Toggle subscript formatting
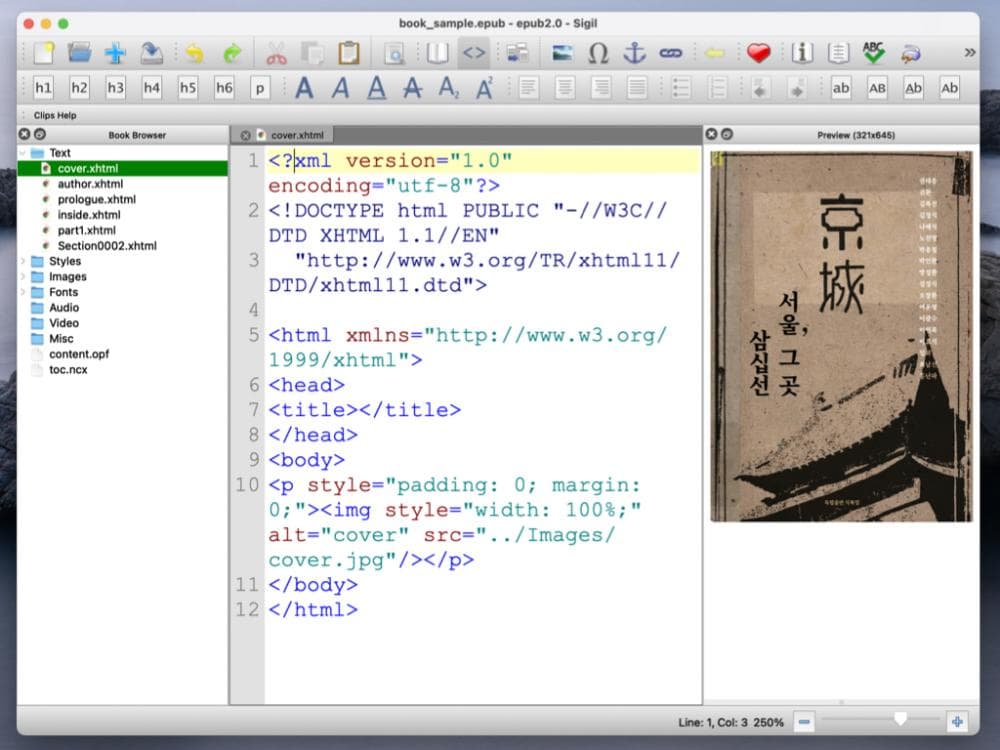Viewport: 1000px width, 750px height. point(449,88)
